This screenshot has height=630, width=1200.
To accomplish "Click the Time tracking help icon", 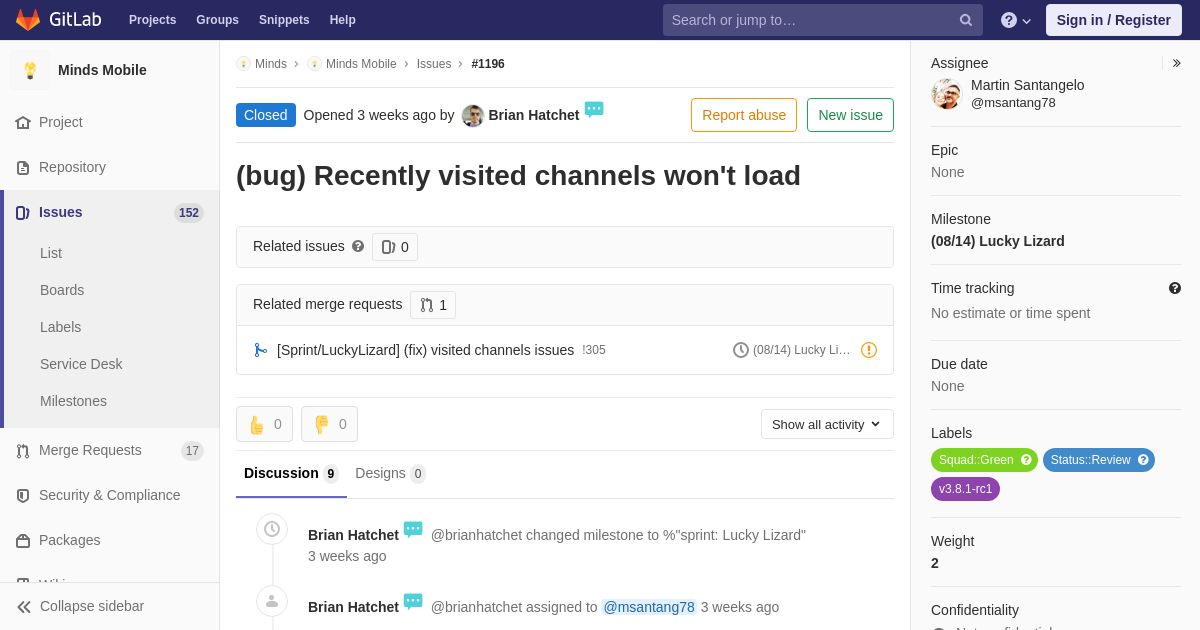I will click(x=1175, y=288).
